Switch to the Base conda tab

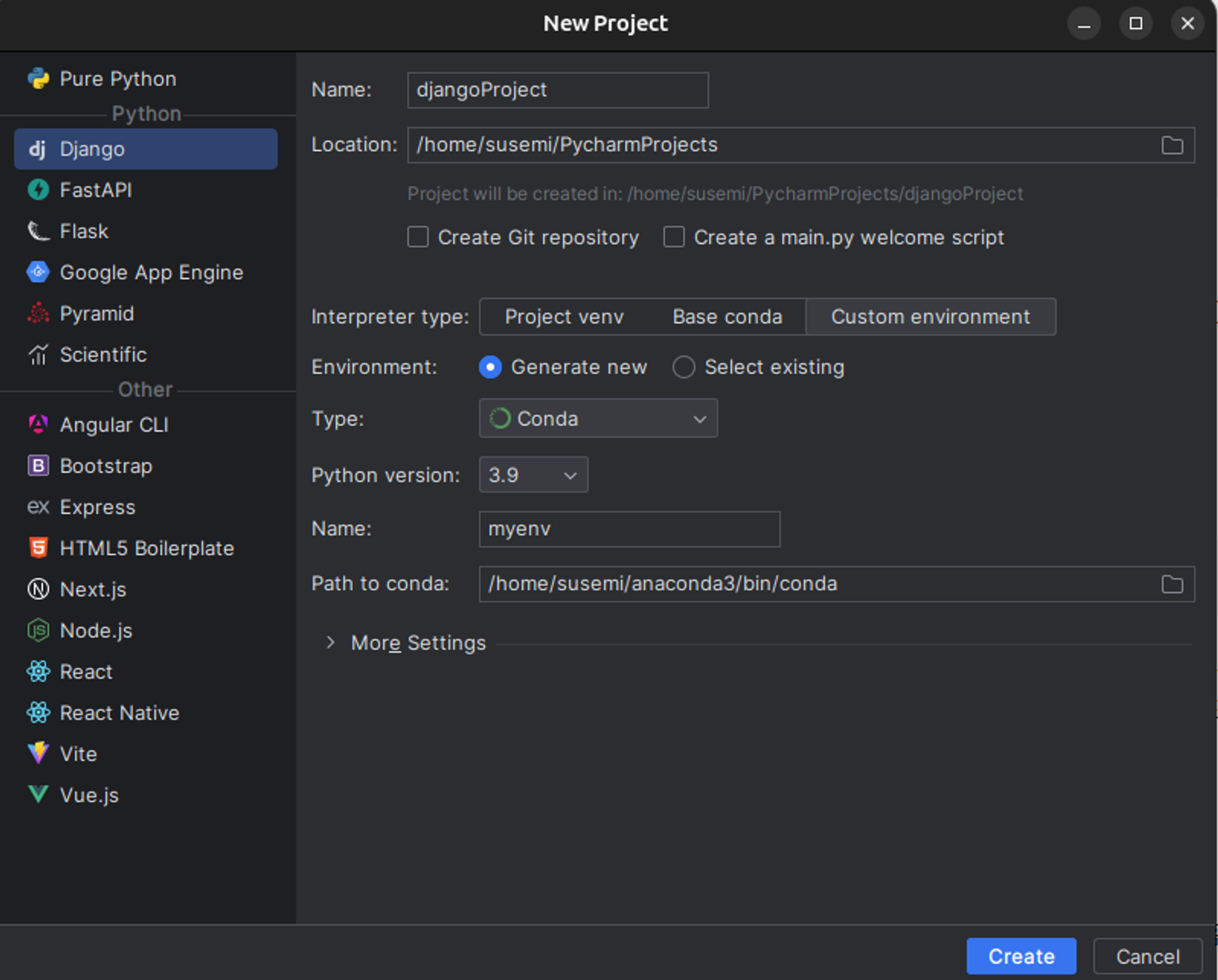[727, 317]
